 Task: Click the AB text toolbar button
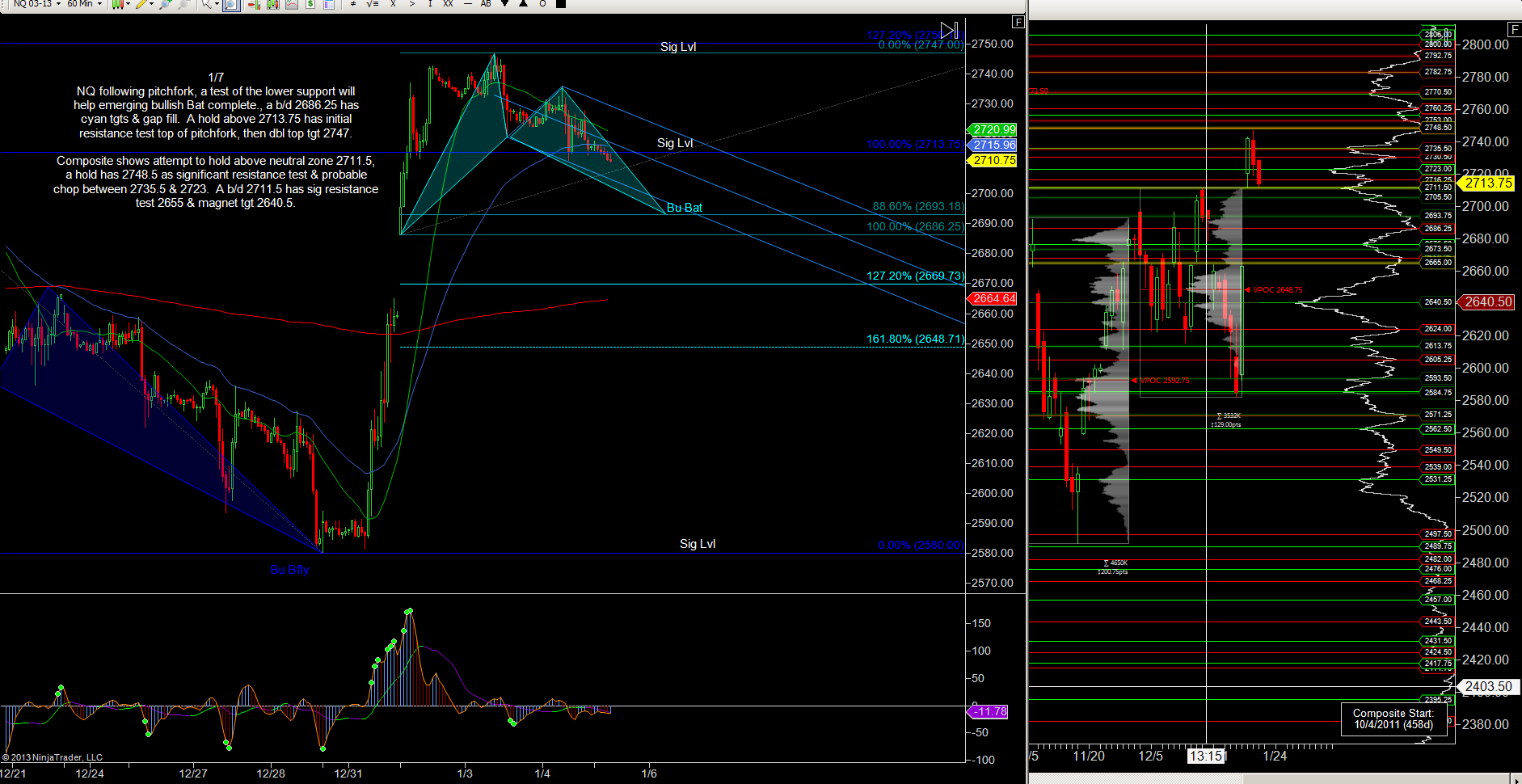click(486, 4)
